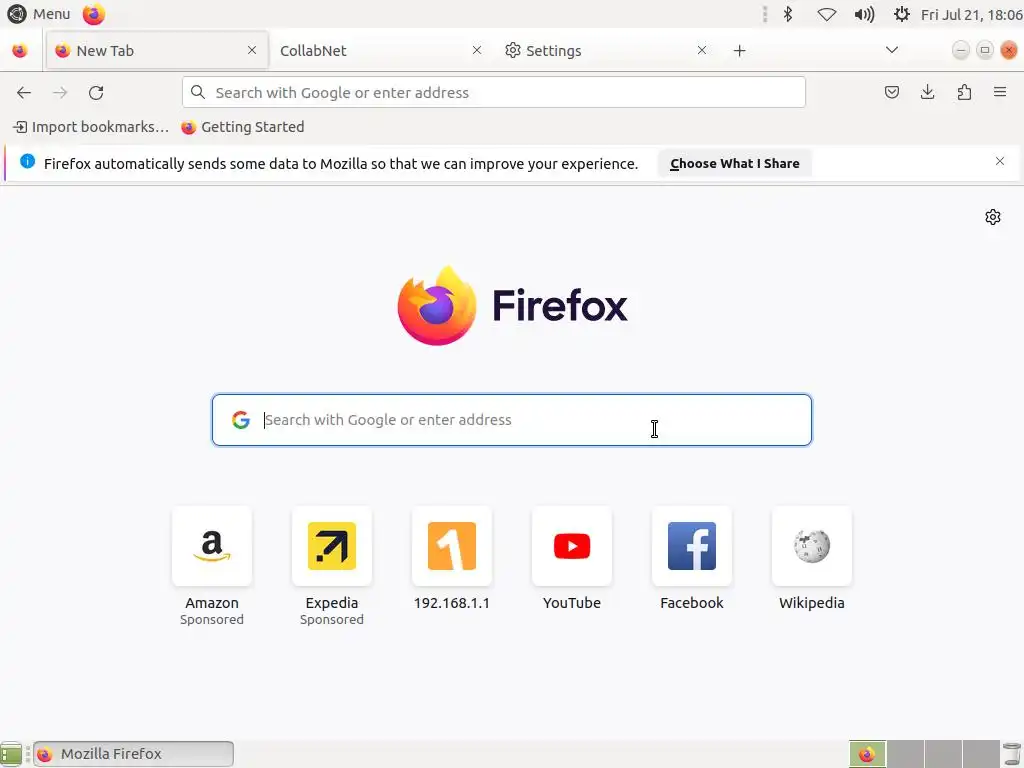Image resolution: width=1024 pixels, height=768 pixels.
Task: Switch to the CollabNet tab
Action: pos(381,50)
